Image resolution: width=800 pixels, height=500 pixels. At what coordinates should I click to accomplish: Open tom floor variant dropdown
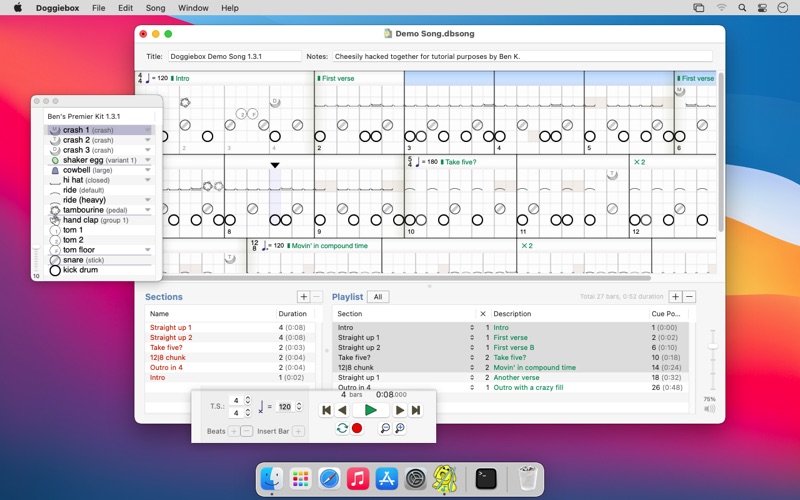[147, 250]
